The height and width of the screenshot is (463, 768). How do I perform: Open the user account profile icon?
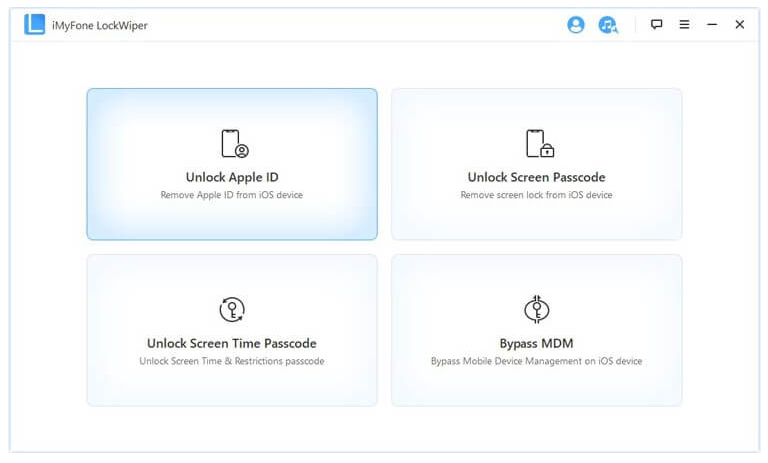[x=575, y=25]
